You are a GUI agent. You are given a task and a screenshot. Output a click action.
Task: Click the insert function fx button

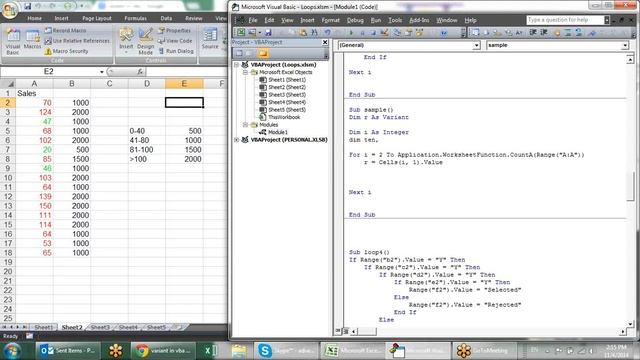(140, 71)
